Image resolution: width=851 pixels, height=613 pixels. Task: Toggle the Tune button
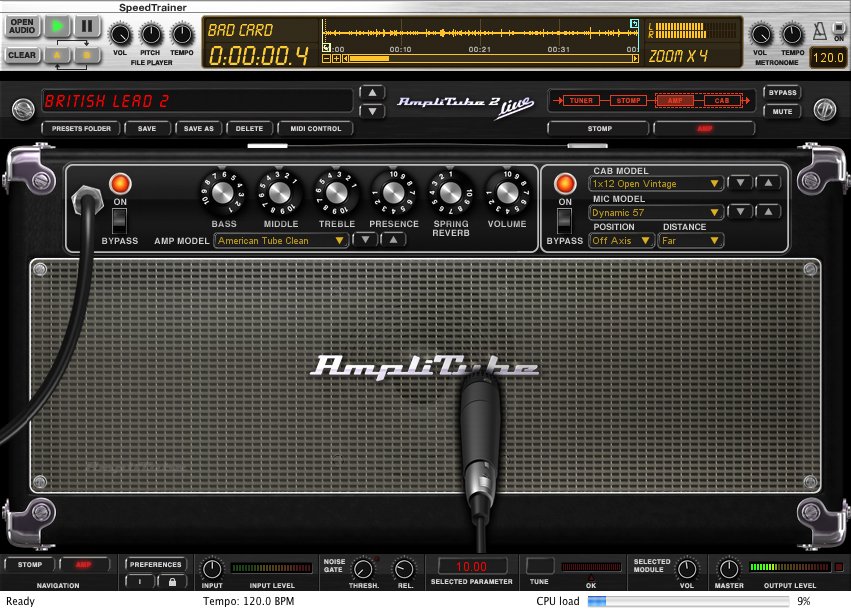540,566
